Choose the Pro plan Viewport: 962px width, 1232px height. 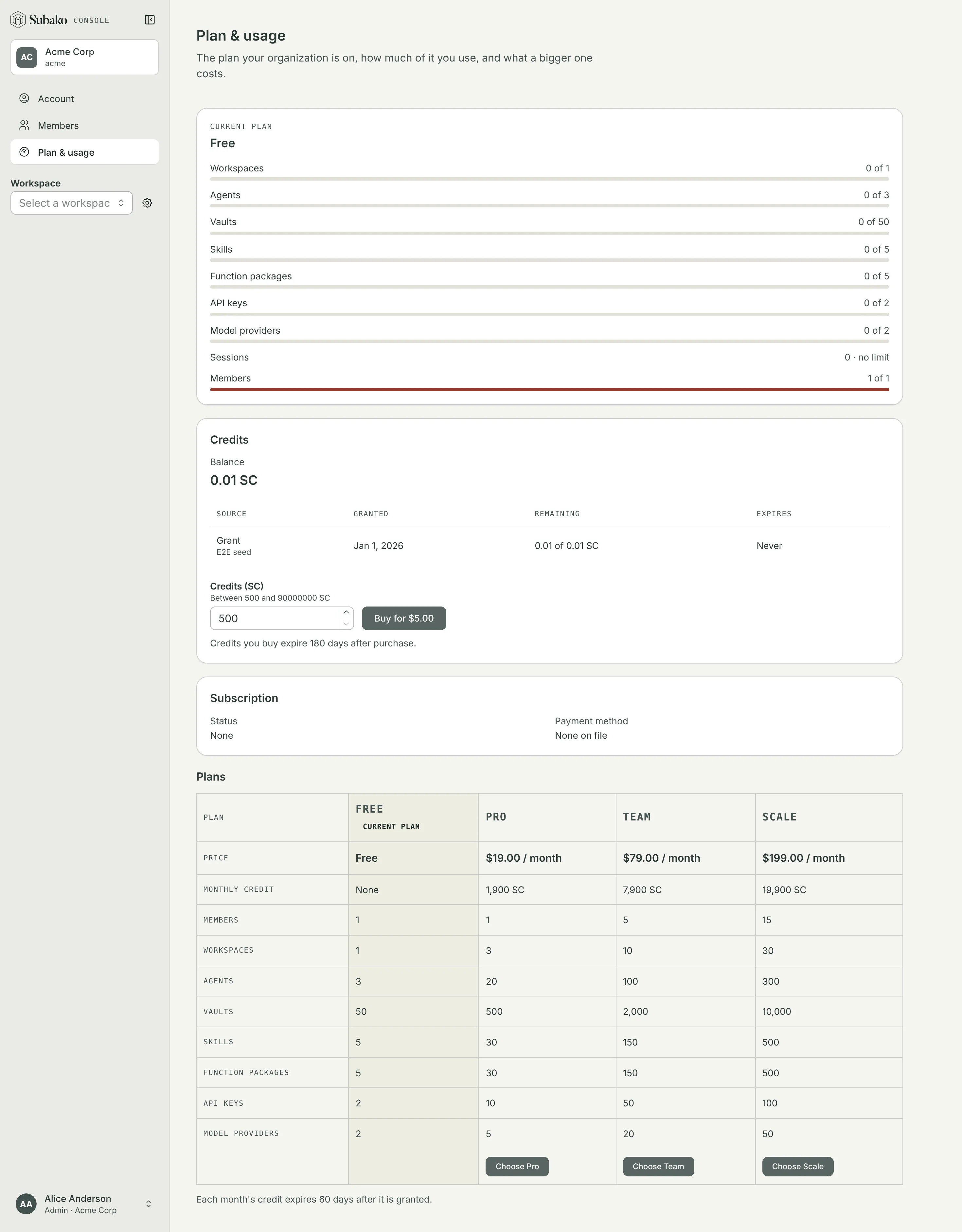517,1167
